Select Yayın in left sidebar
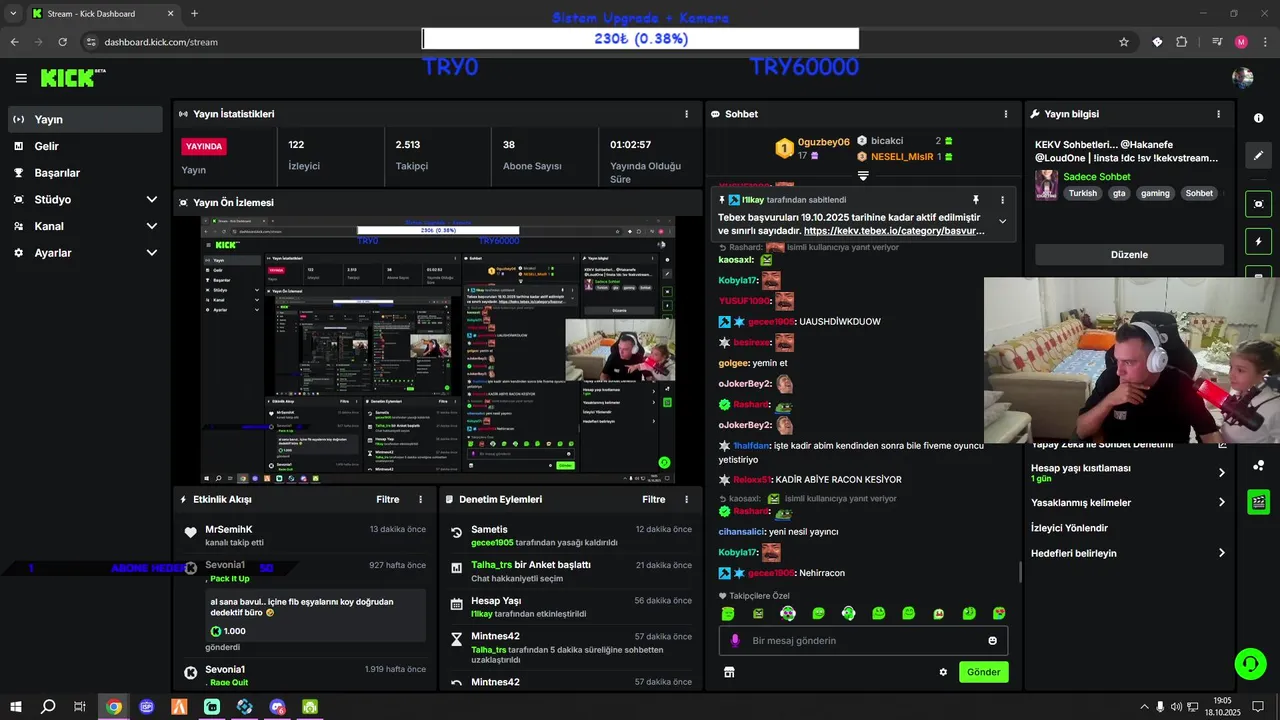Screen dimensions: 1280x720 (x=85, y=119)
